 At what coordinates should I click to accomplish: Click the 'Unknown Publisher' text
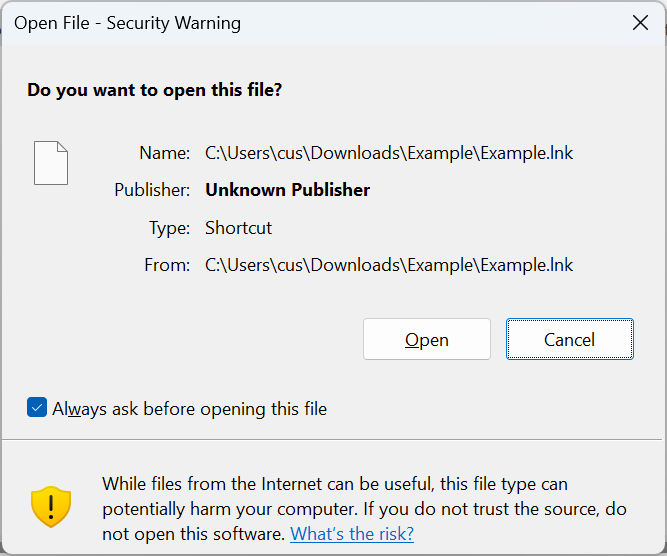click(288, 190)
